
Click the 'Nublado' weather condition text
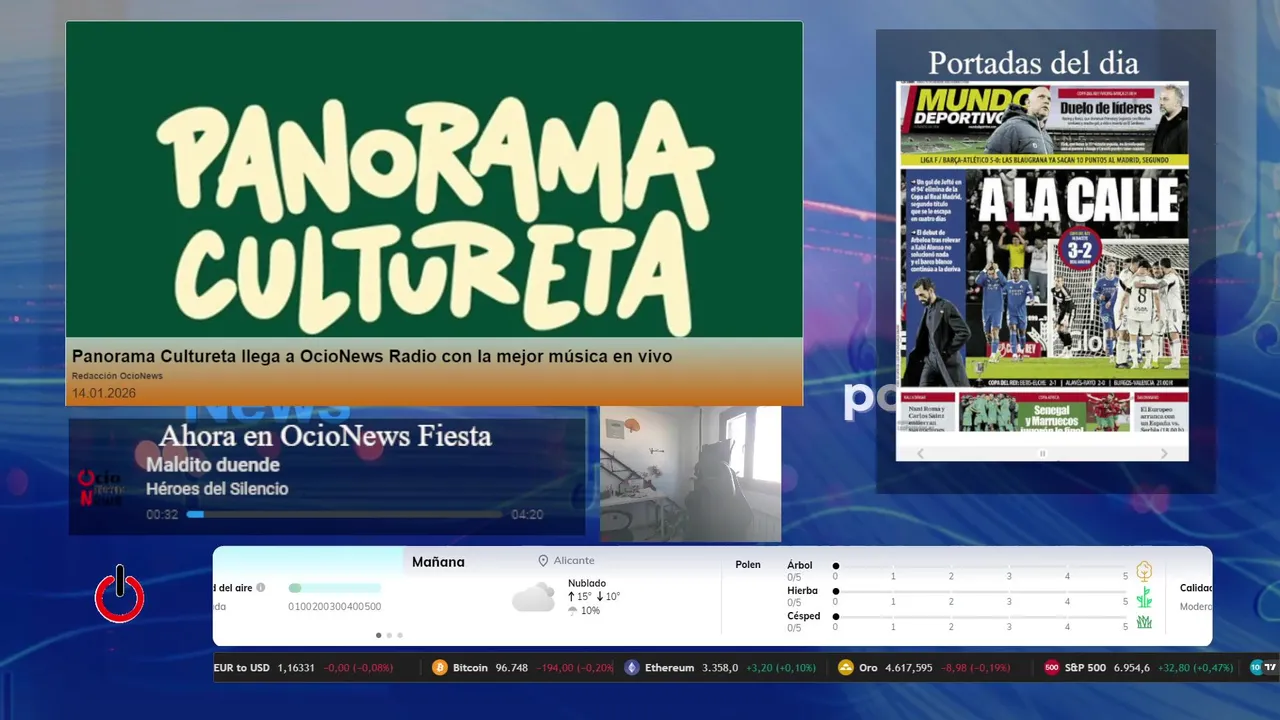point(587,583)
